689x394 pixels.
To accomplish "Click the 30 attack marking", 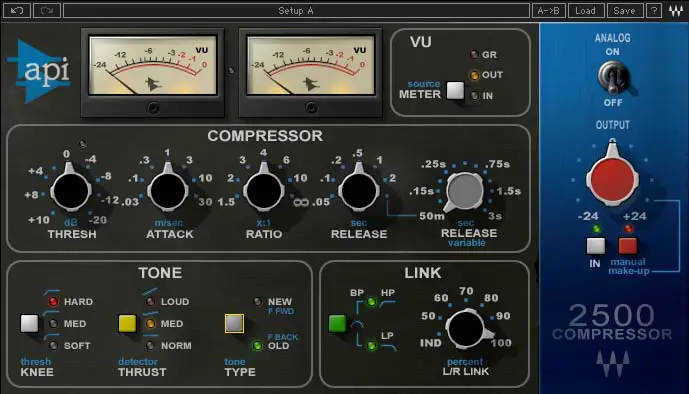I will click(205, 202).
